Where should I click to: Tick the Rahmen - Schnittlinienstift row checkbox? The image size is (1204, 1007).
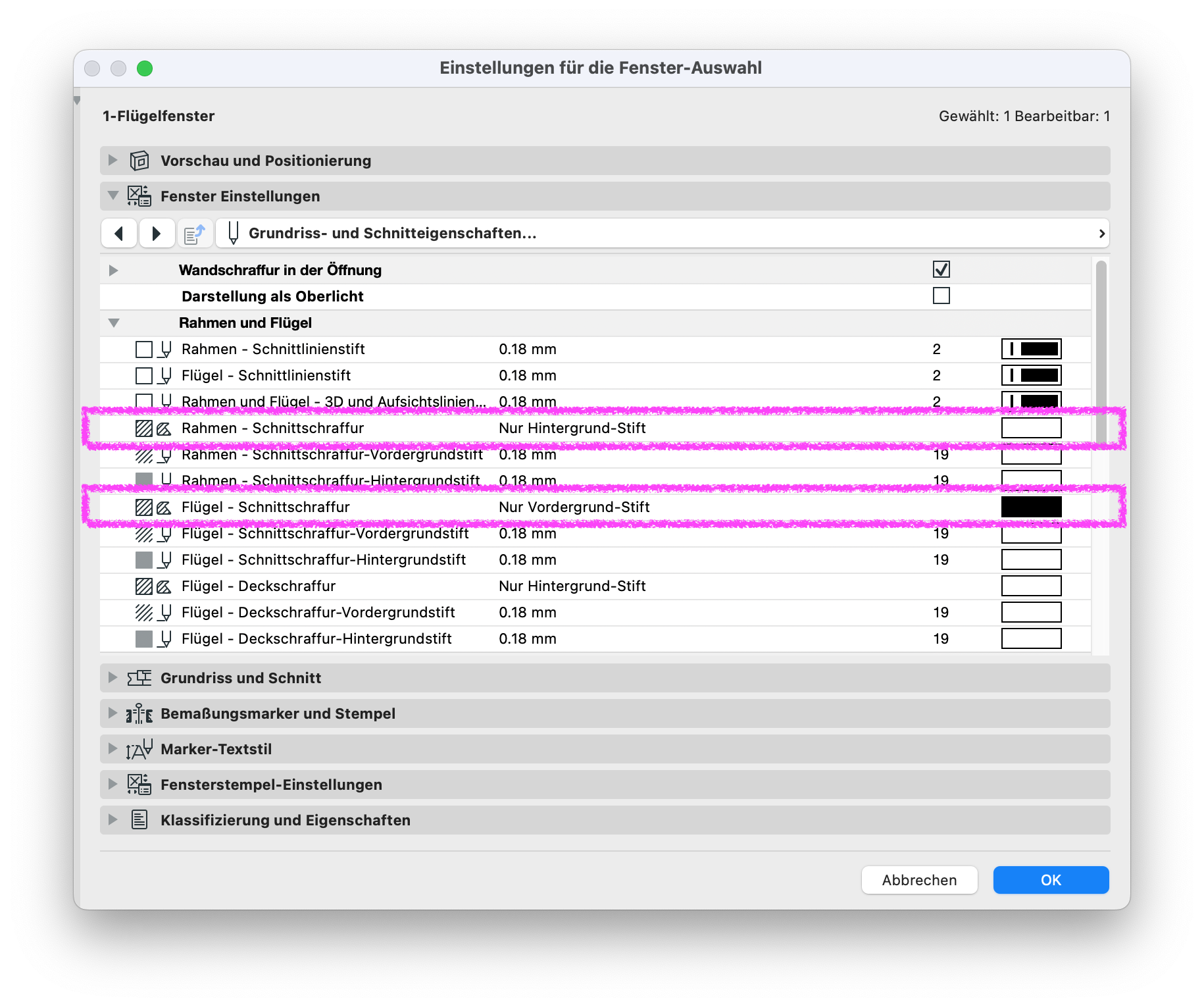click(144, 349)
